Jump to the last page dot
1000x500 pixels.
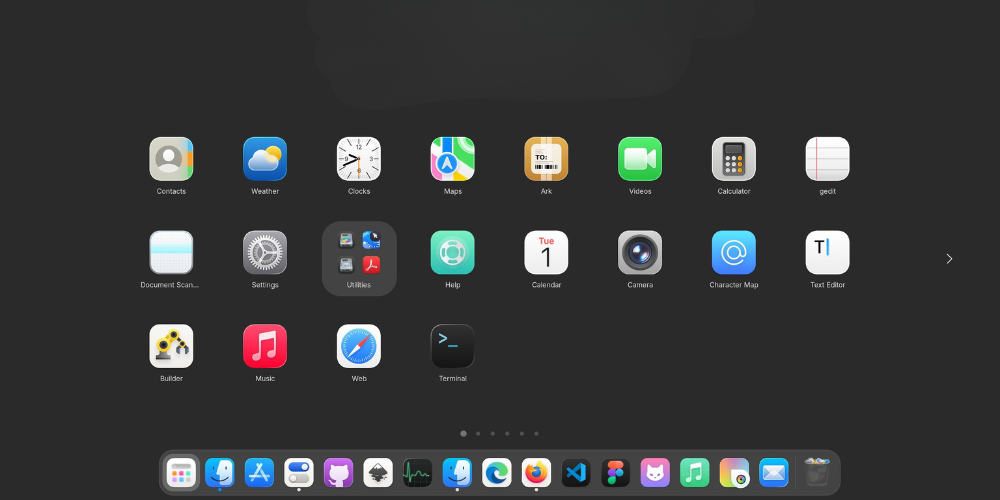point(536,434)
